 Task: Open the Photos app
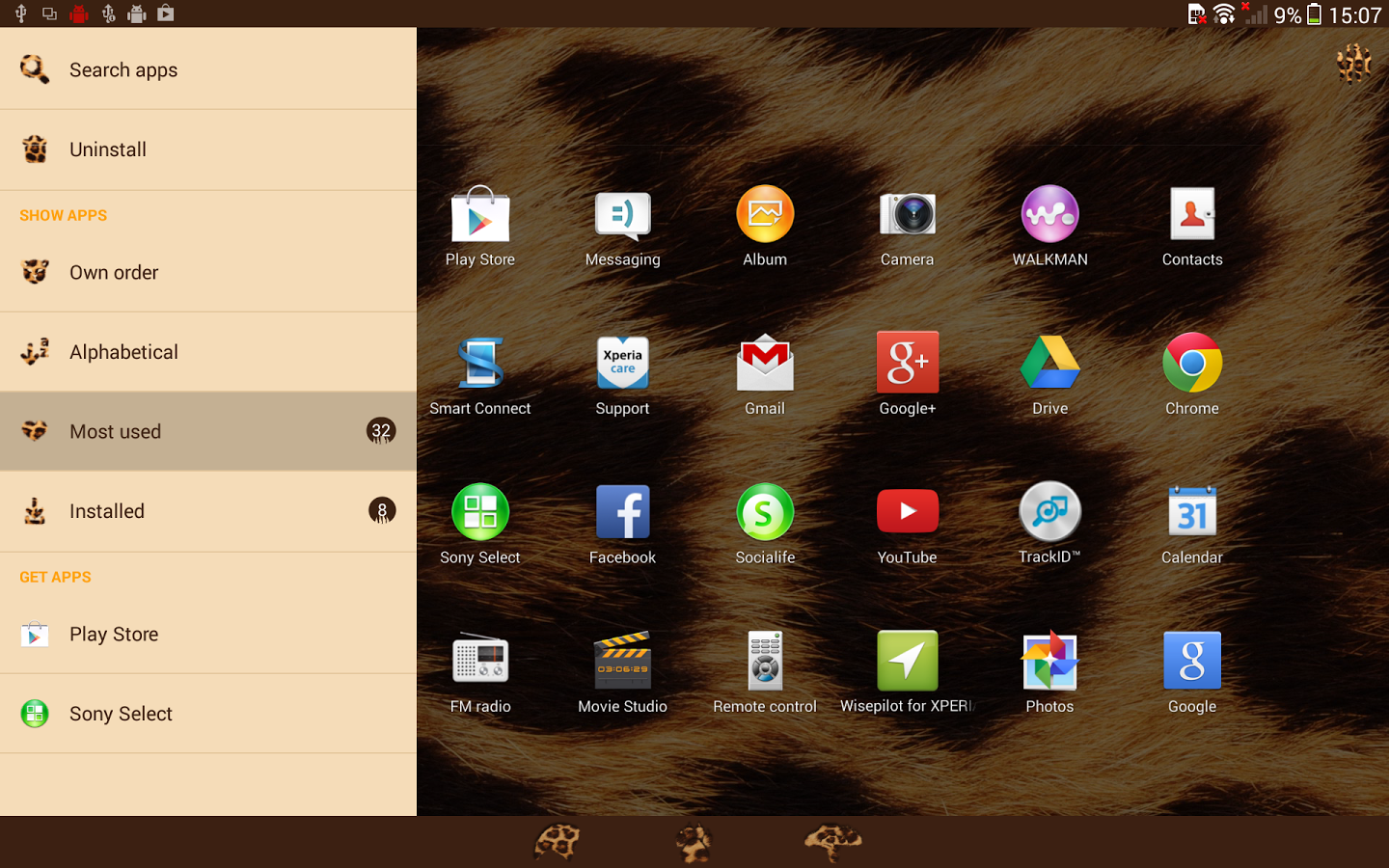click(x=1049, y=673)
